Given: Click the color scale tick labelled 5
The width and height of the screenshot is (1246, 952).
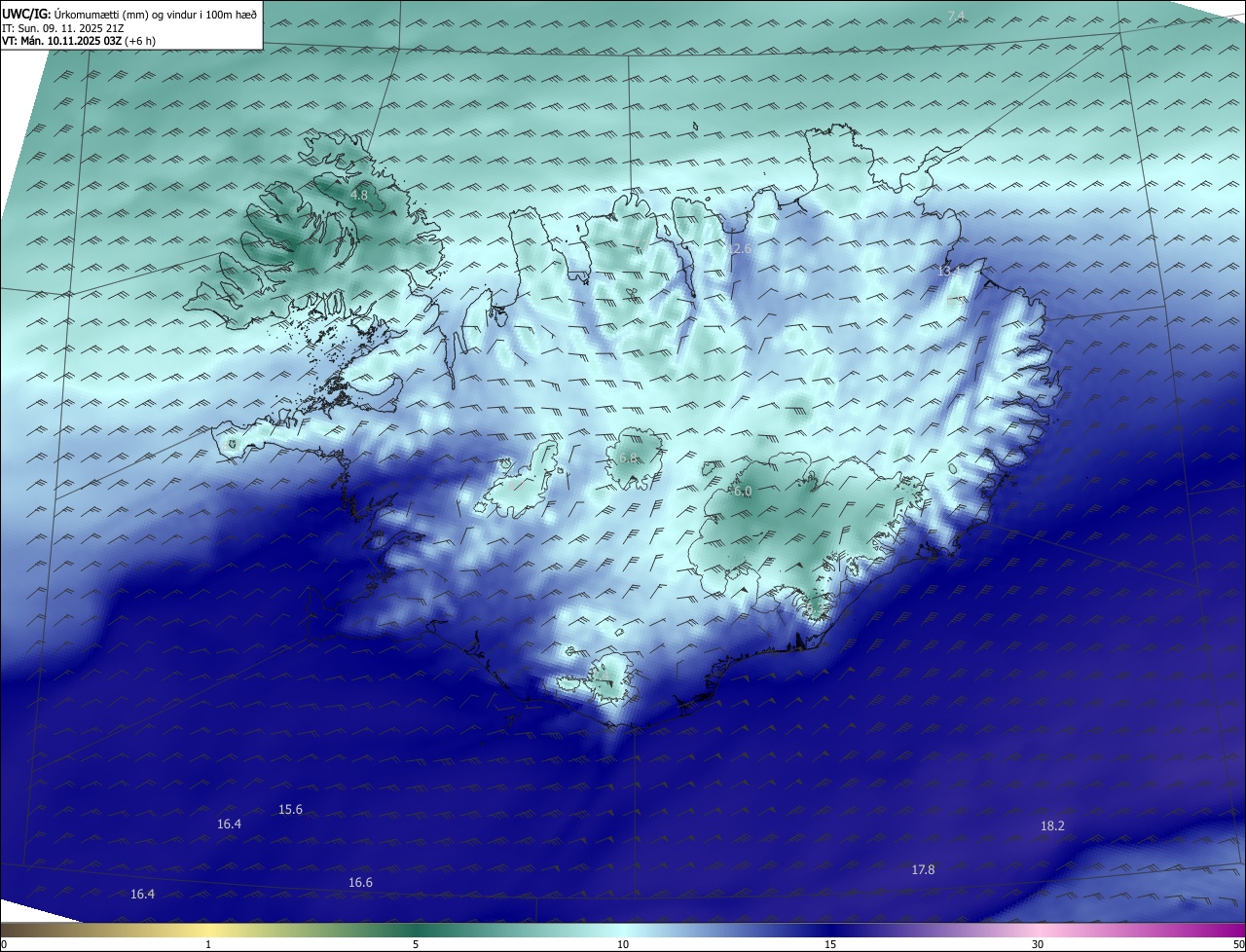Looking at the screenshot, I should (416, 944).
